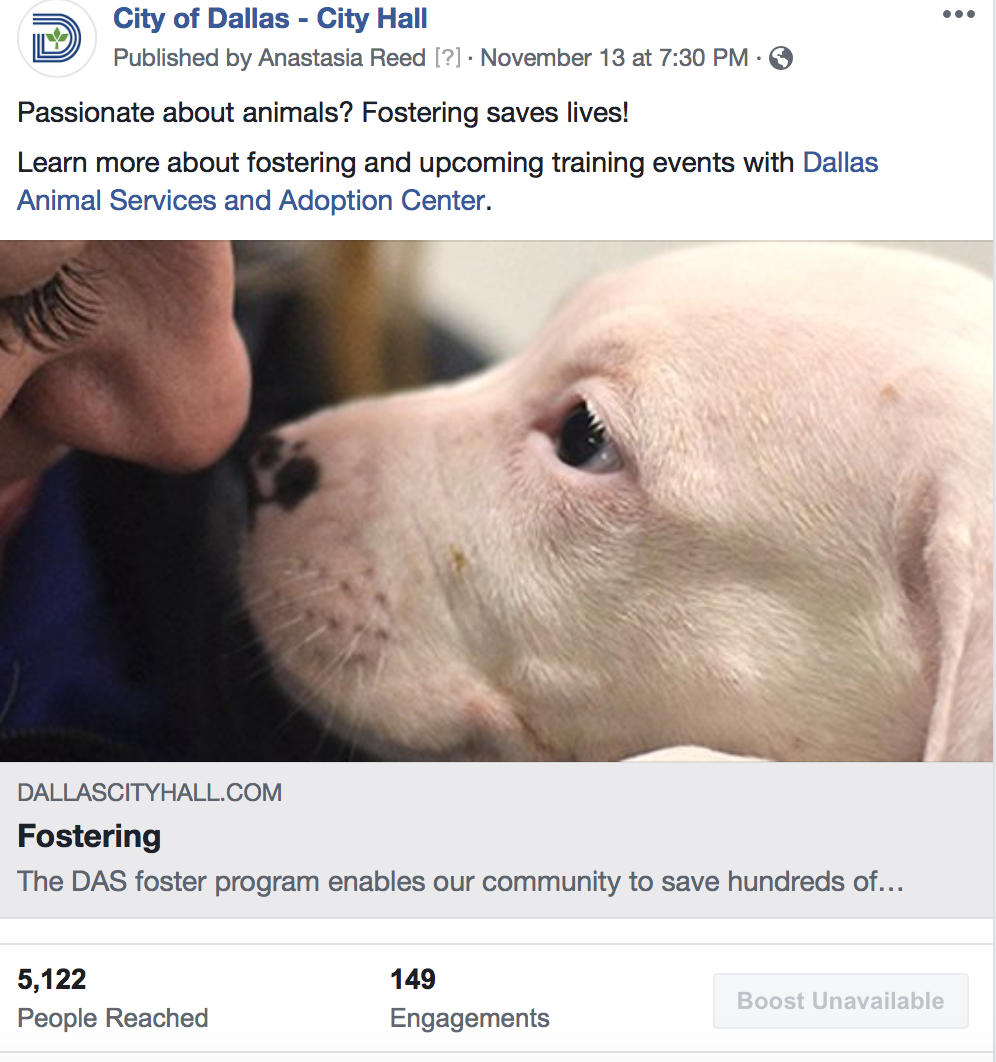Click the puppy photo link preview
The height and width of the screenshot is (1062, 996).
pyautogui.click(x=497, y=500)
